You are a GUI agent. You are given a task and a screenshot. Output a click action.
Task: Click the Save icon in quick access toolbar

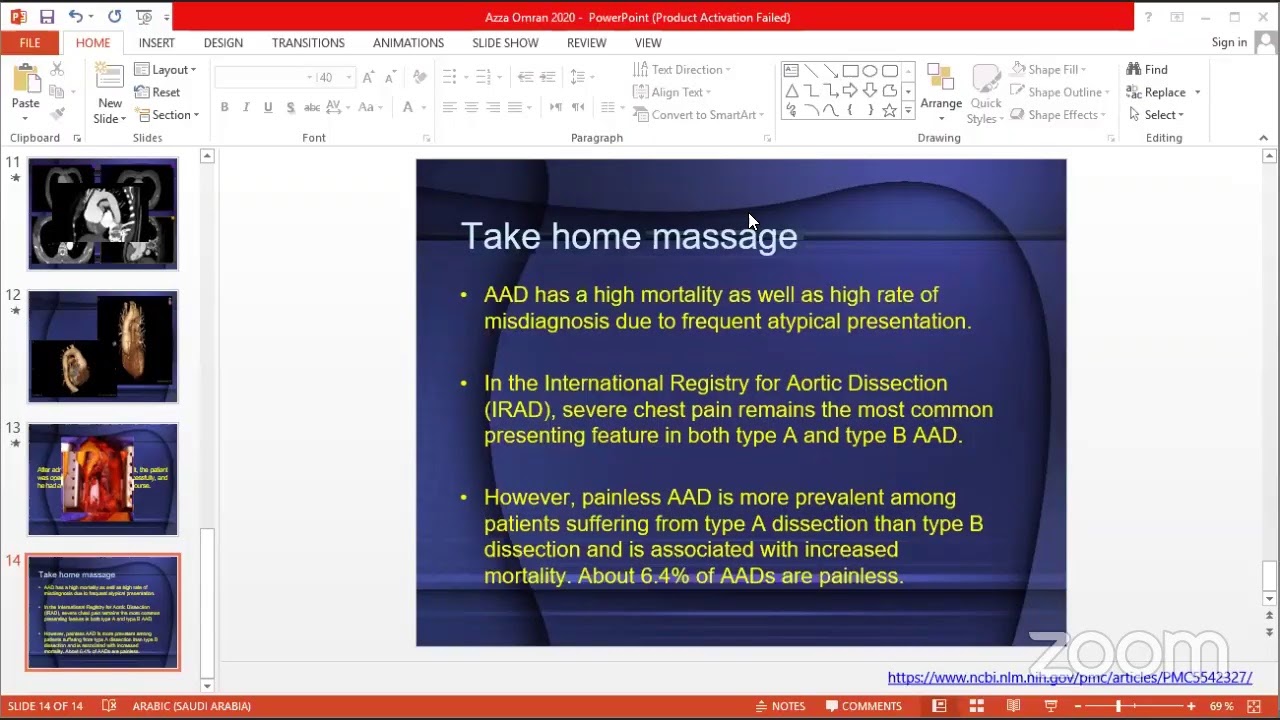pyautogui.click(x=47, y=17)
